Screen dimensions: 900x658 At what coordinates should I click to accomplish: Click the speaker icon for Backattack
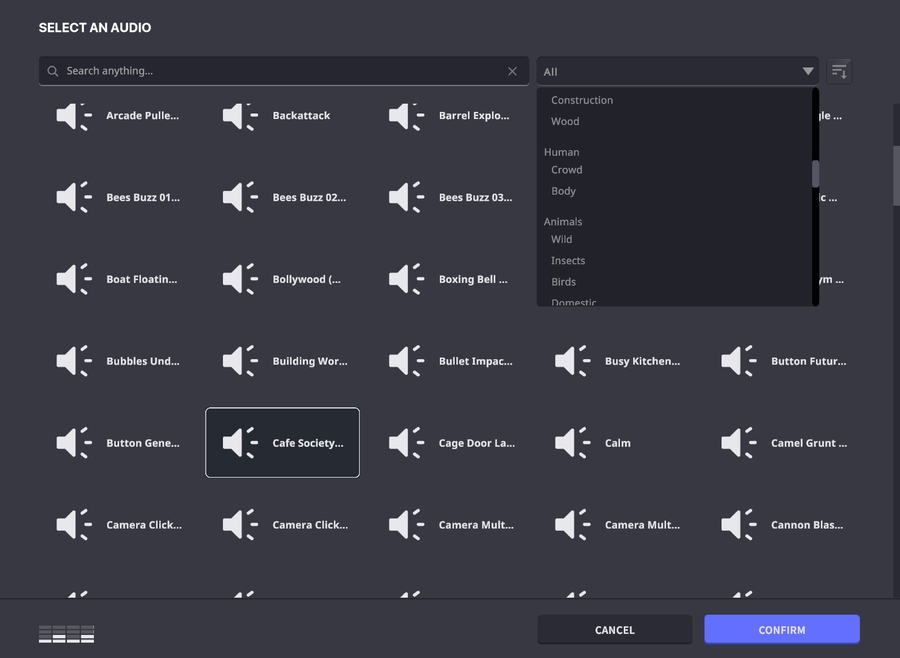pyautogui.click(x=240, y=116)
